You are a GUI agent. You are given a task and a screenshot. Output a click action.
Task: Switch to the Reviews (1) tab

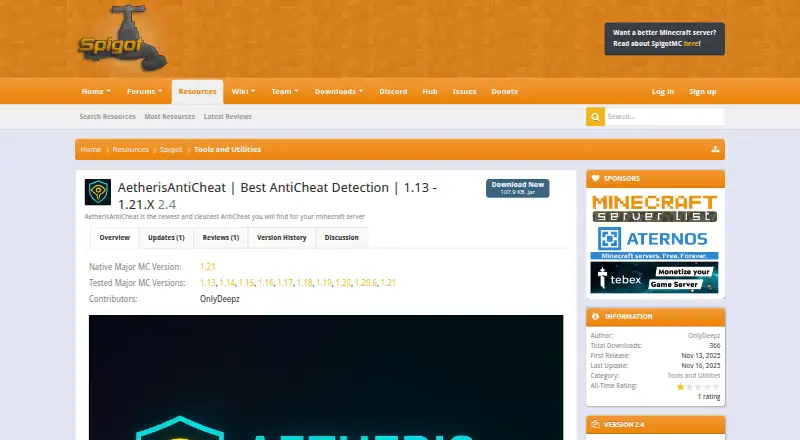click(x=221, y=238)
